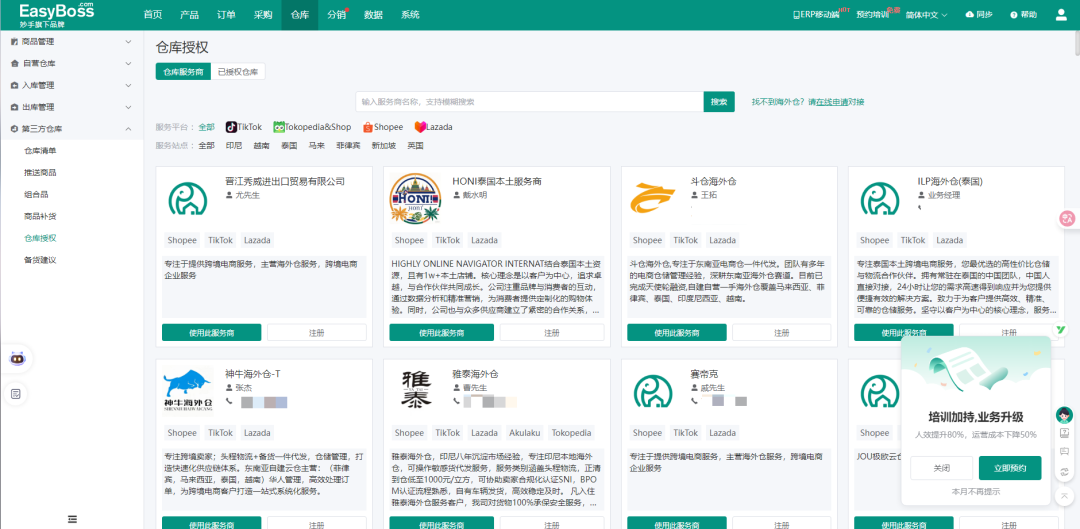Open the robot assistant floating icon
The height and width of the screenshot is (529, 1080).
tap(17, 358)
